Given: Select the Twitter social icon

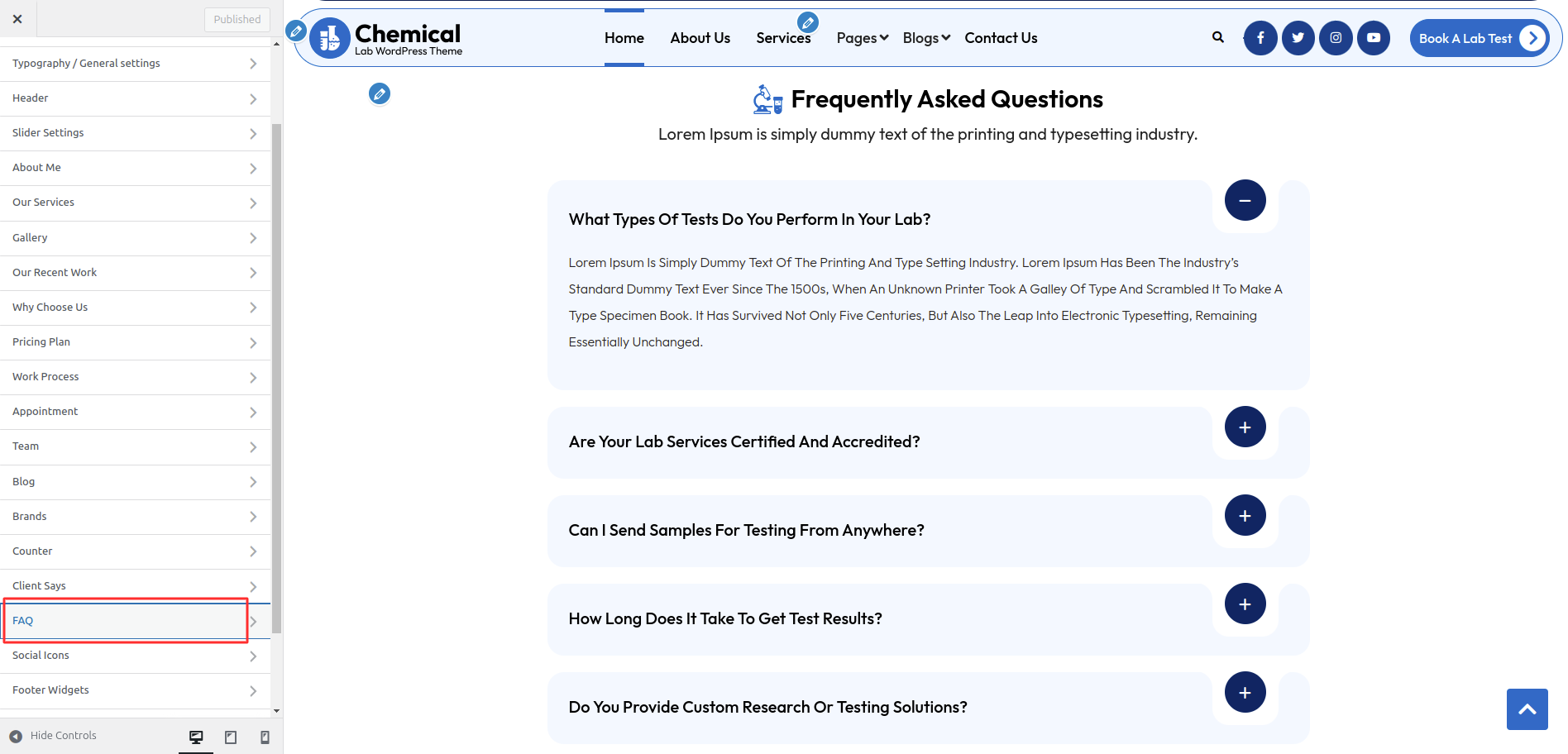Looking at the screenshot, I should pos(1298,37).
